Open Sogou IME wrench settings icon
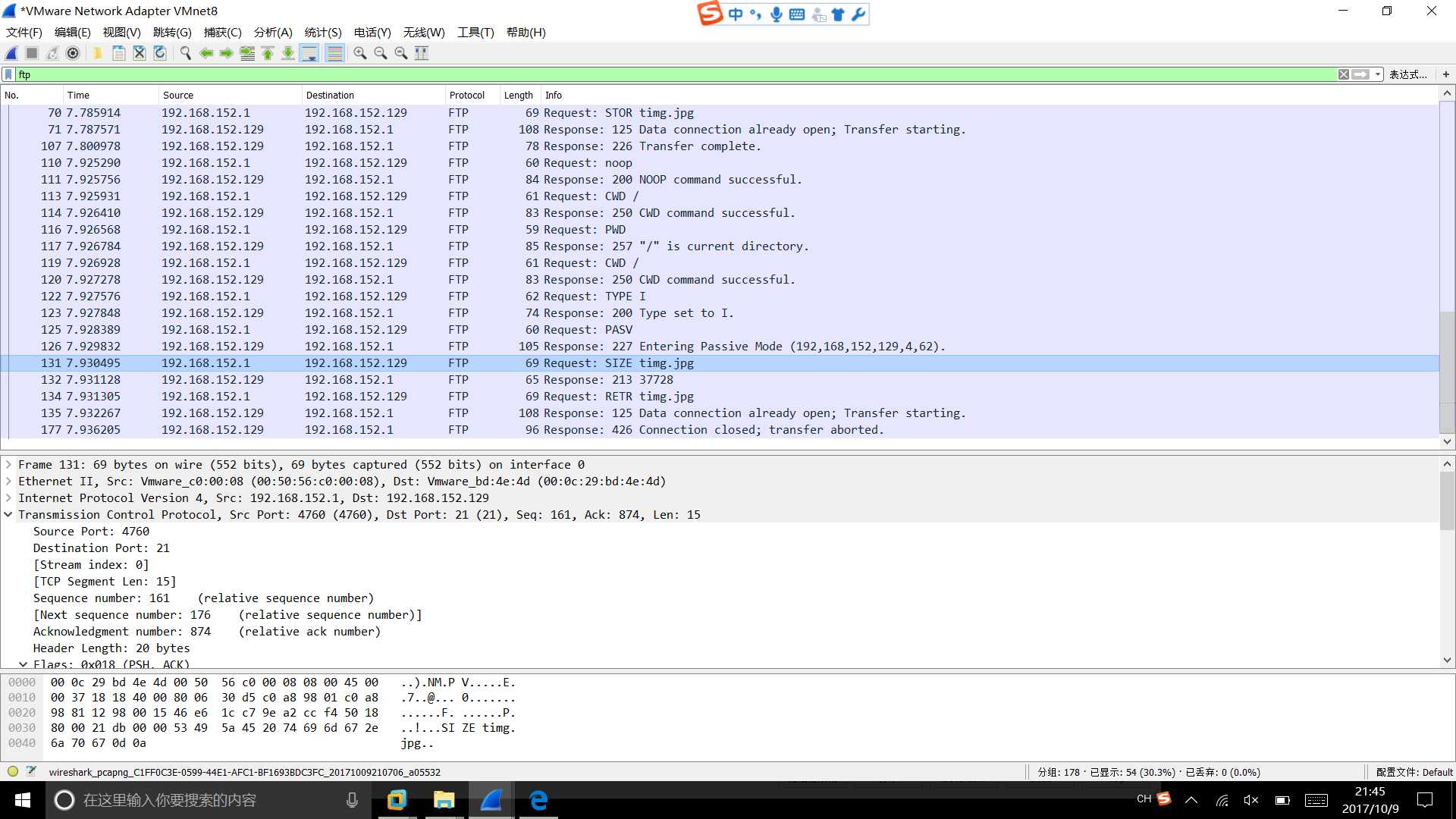Viewport: 1456px width, 819px height. pos(858,14)
